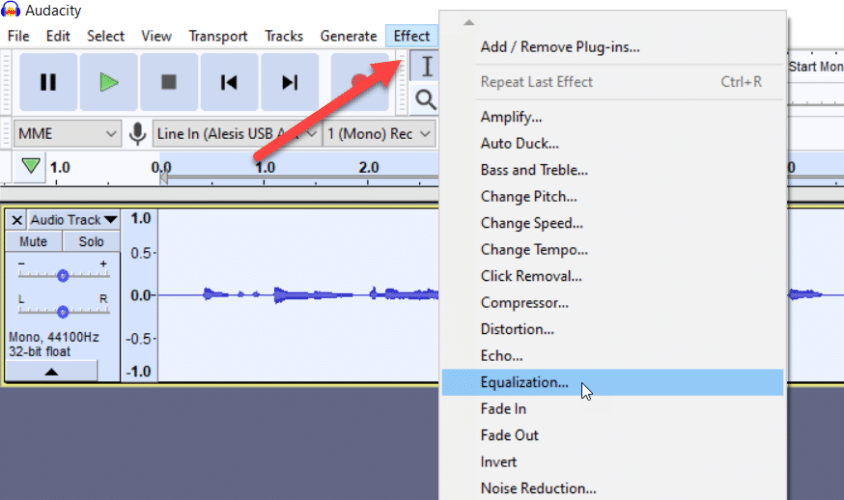Skip to End of the track
This screenshot has width=844, height=500.
click(x=290, y=82)
